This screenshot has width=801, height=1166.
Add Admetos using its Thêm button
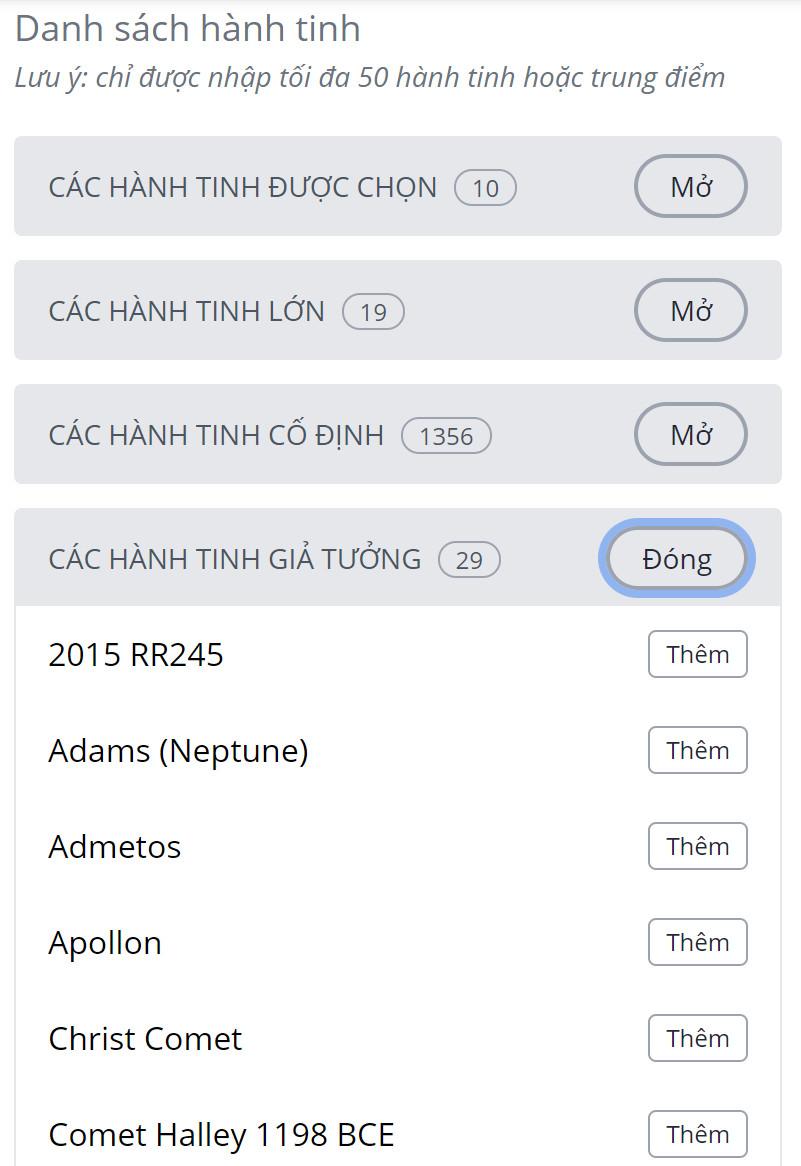pyautogui.click(x=697, y=846)
